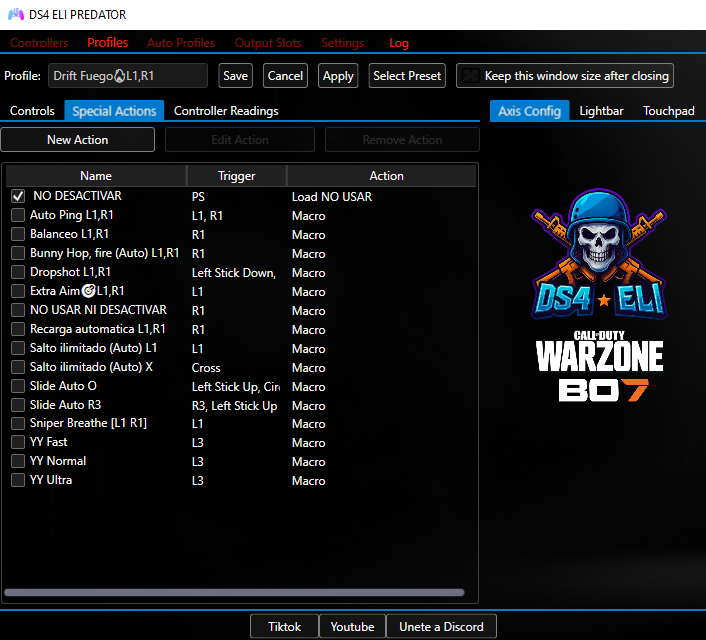Enable the YY Fast checkbox
This screenshot has height=640, width=706.
coord(18,442)
